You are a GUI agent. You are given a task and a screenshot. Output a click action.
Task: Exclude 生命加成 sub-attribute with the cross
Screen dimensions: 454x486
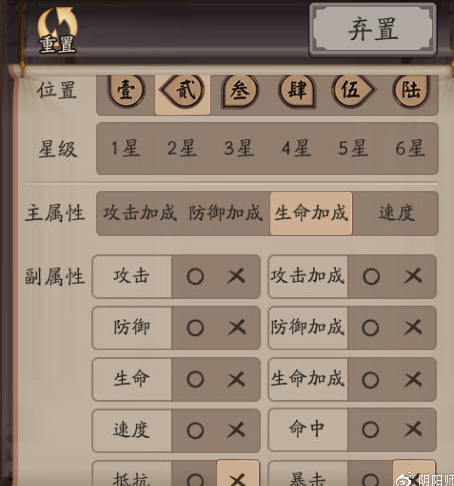(x=413, y=379)
